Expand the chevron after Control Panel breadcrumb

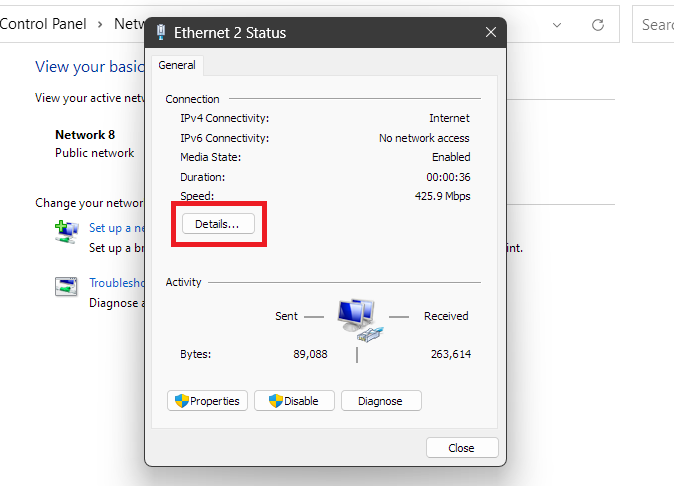point(100,24)
